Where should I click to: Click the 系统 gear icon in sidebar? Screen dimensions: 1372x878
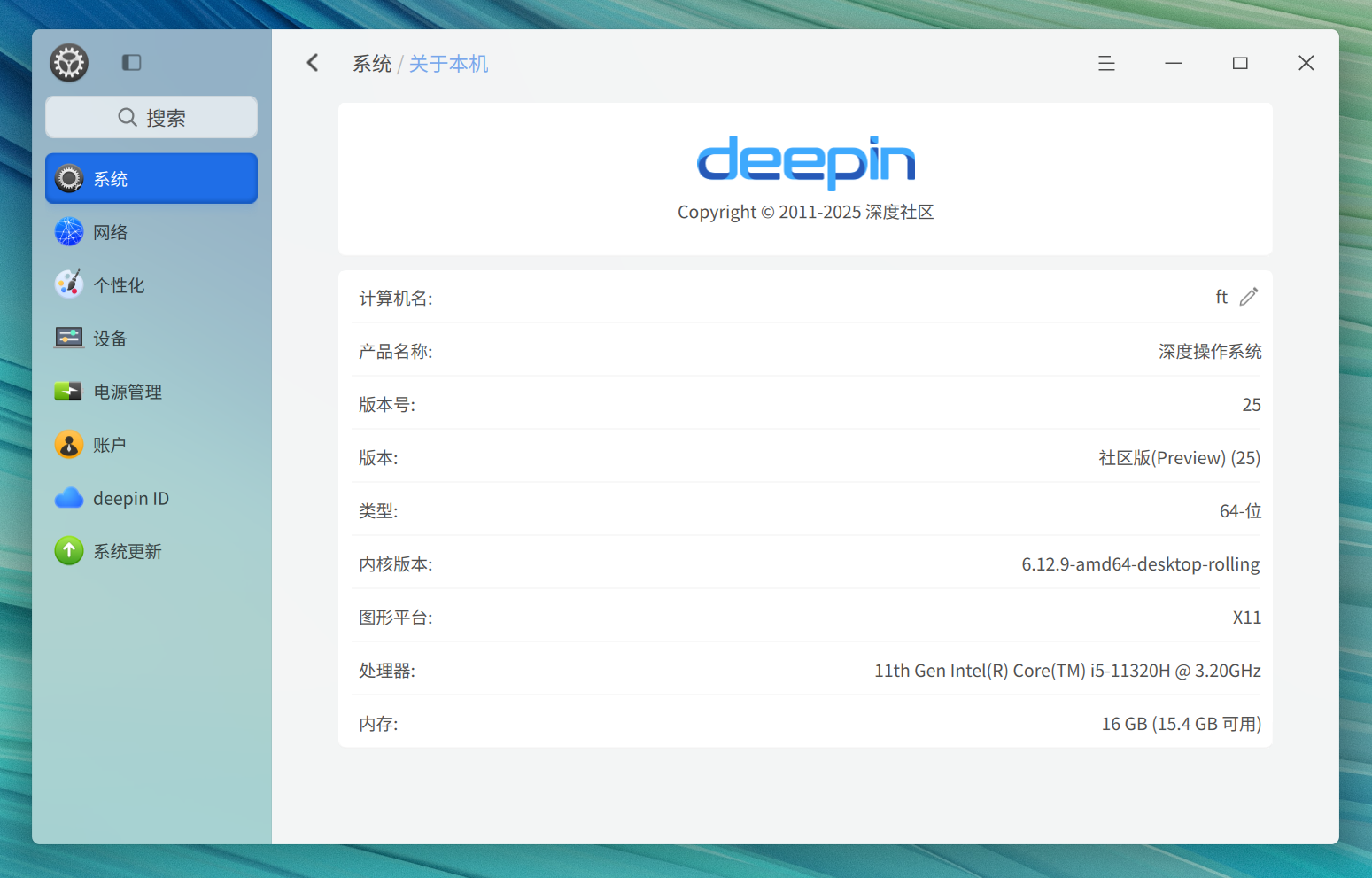[69, 179]
